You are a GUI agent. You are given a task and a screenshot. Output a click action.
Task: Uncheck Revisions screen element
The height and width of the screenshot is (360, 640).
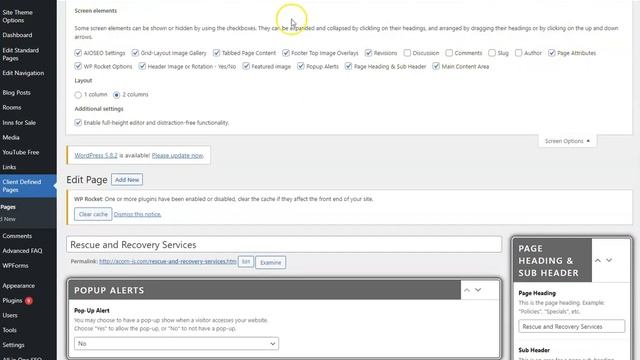(x=368, y=53)
